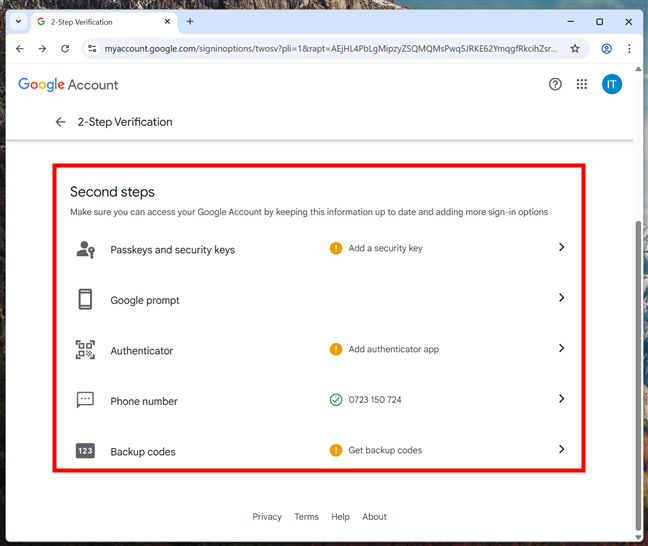Open the Phone number option
648x546 pixels.
(x=319, y=400)
